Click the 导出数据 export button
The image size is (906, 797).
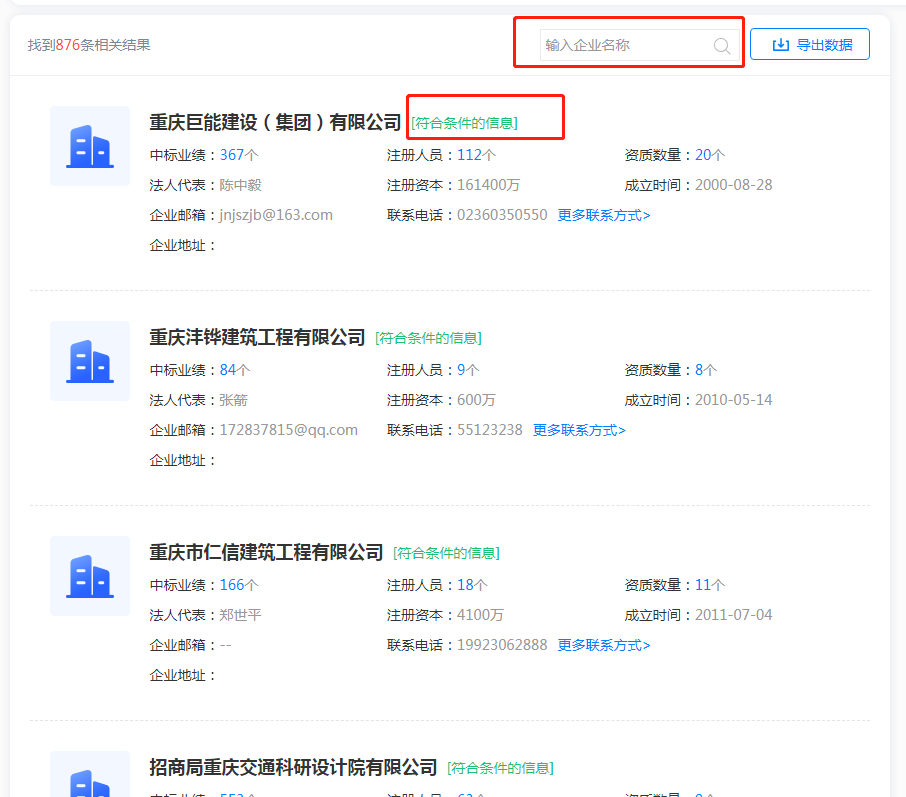[x=810, y=44]
